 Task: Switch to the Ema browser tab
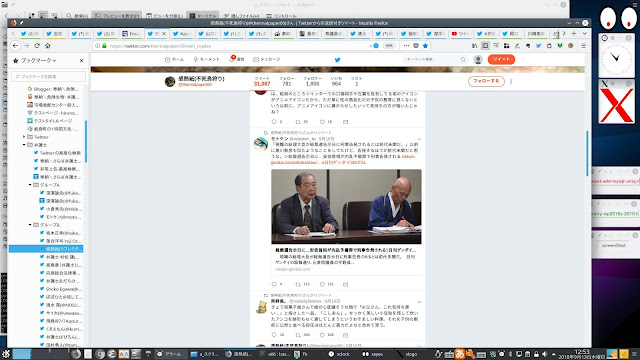click(x=131, y=33)
